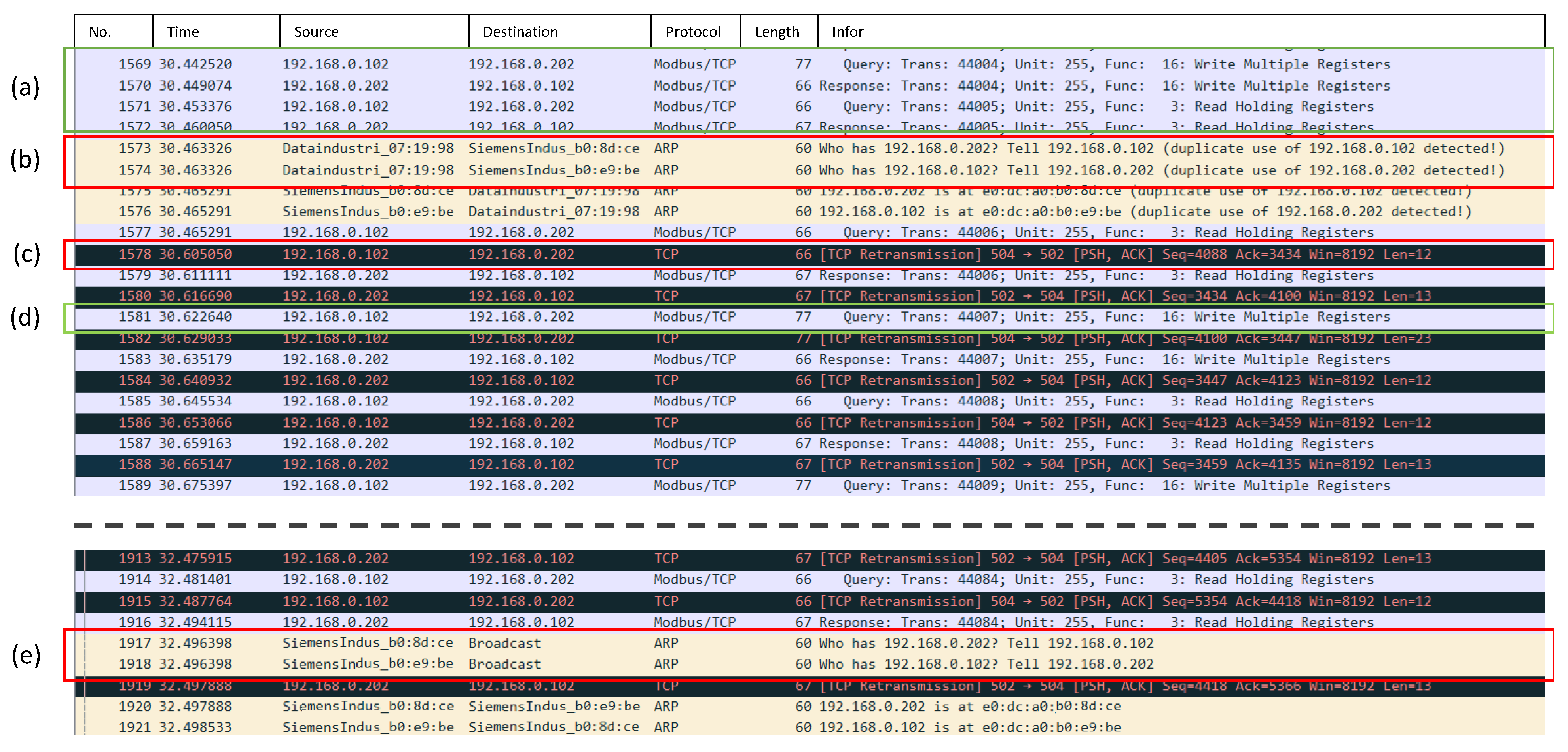Select packet 1569 Write Multiple Registers query

pos(791,64)
